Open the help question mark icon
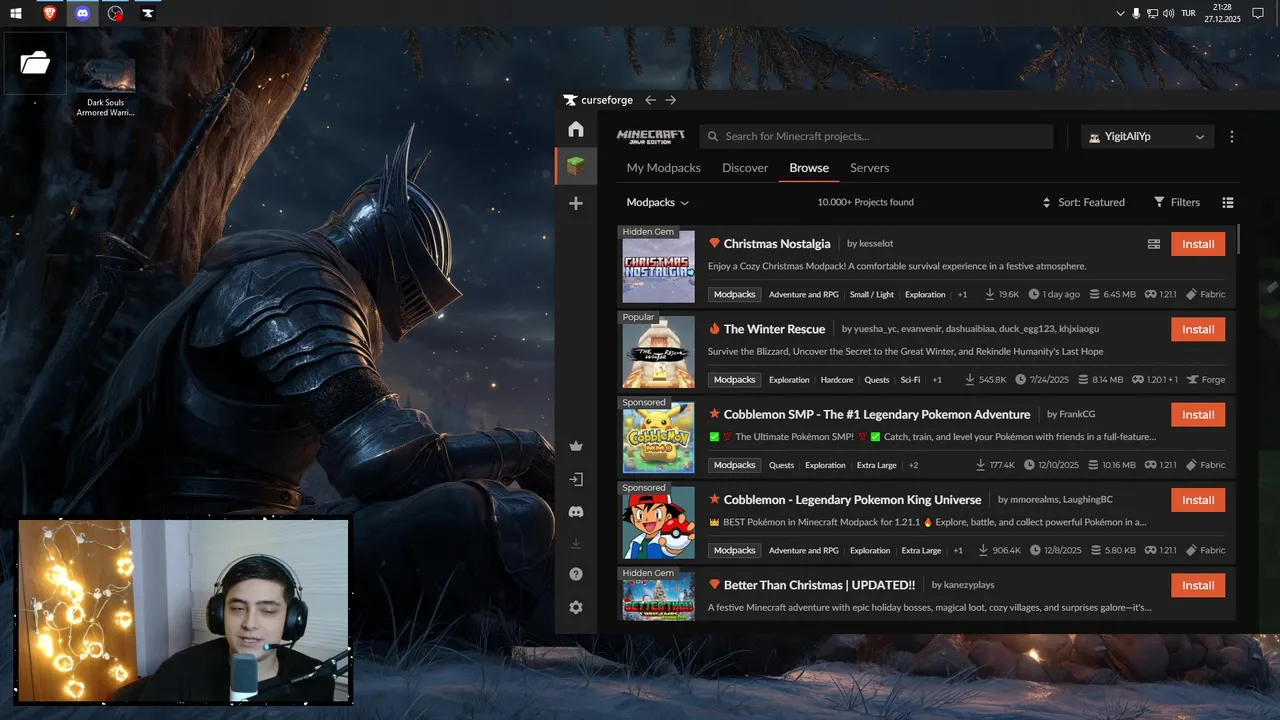 (x=576, y=574)
